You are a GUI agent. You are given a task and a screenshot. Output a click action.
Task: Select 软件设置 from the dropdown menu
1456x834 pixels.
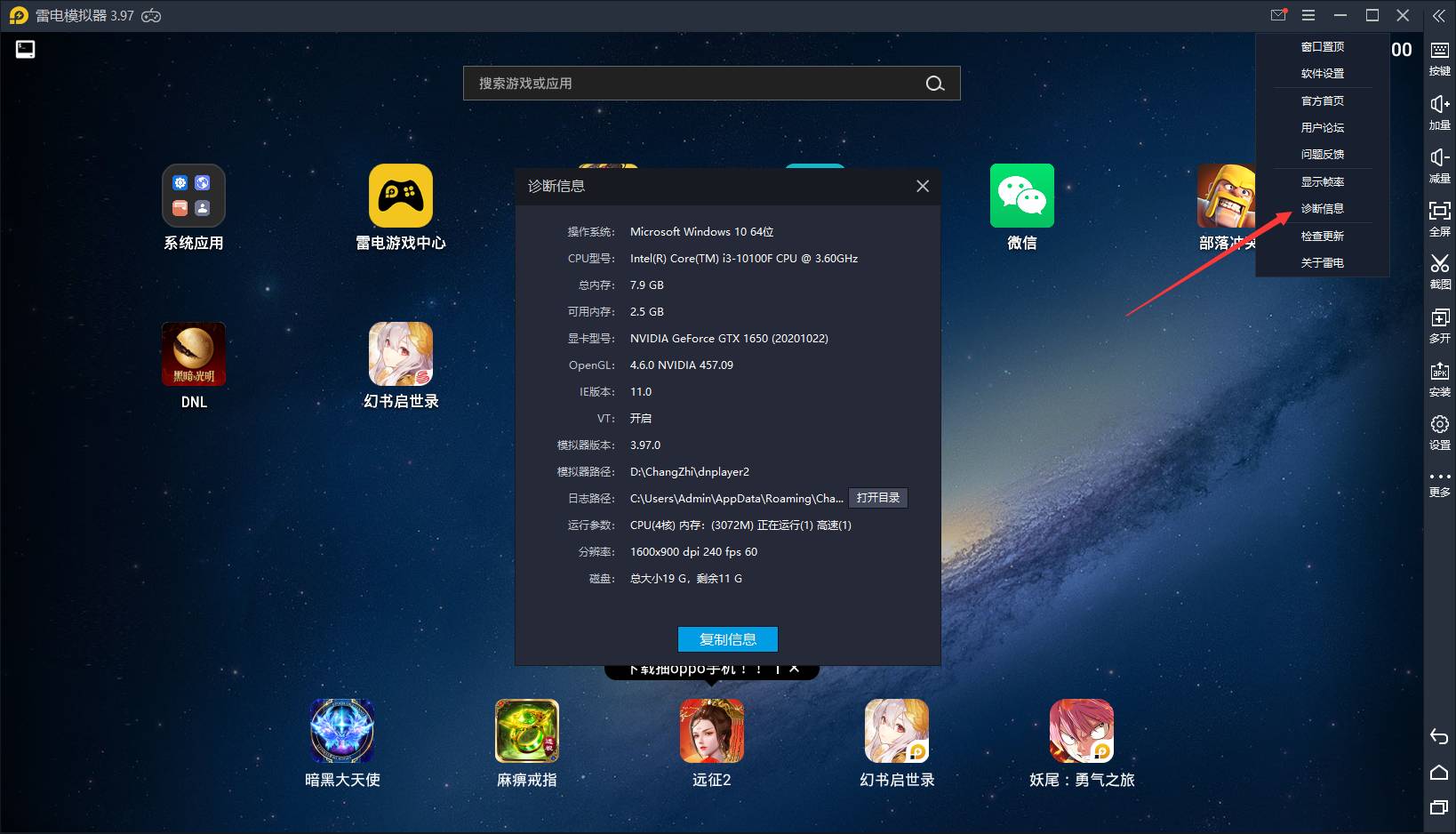tap(1322, 74)
